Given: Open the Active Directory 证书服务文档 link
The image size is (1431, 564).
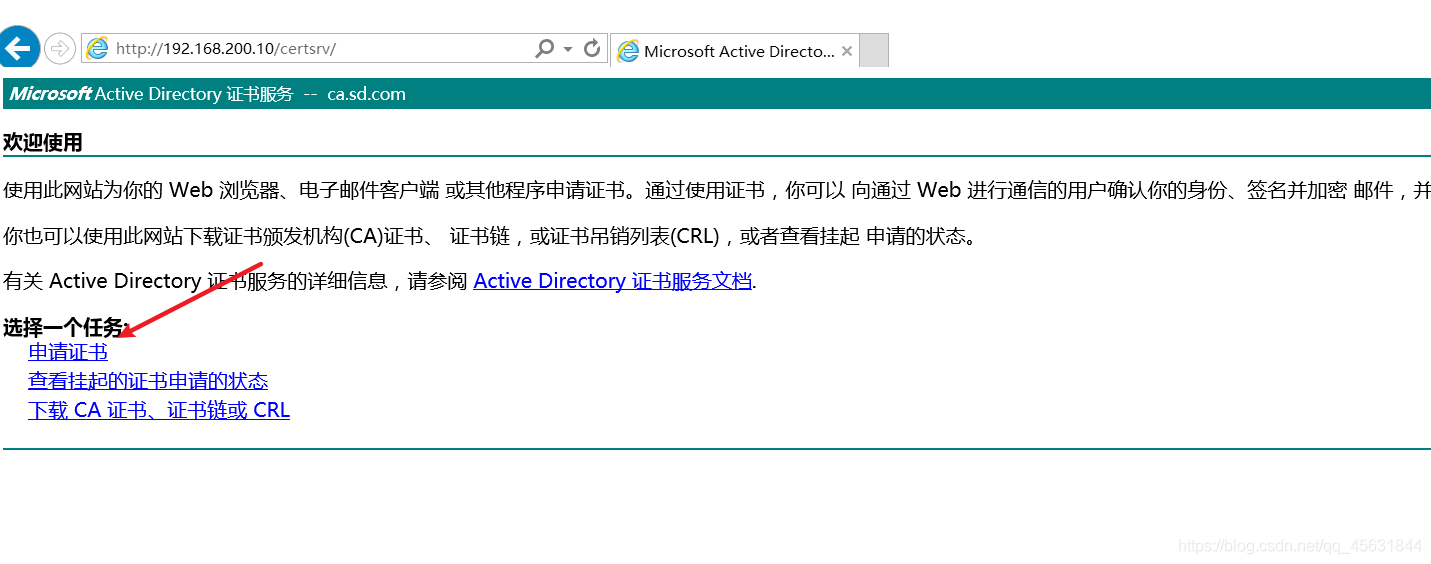Looking at the screenshot, I should point(612,281).
